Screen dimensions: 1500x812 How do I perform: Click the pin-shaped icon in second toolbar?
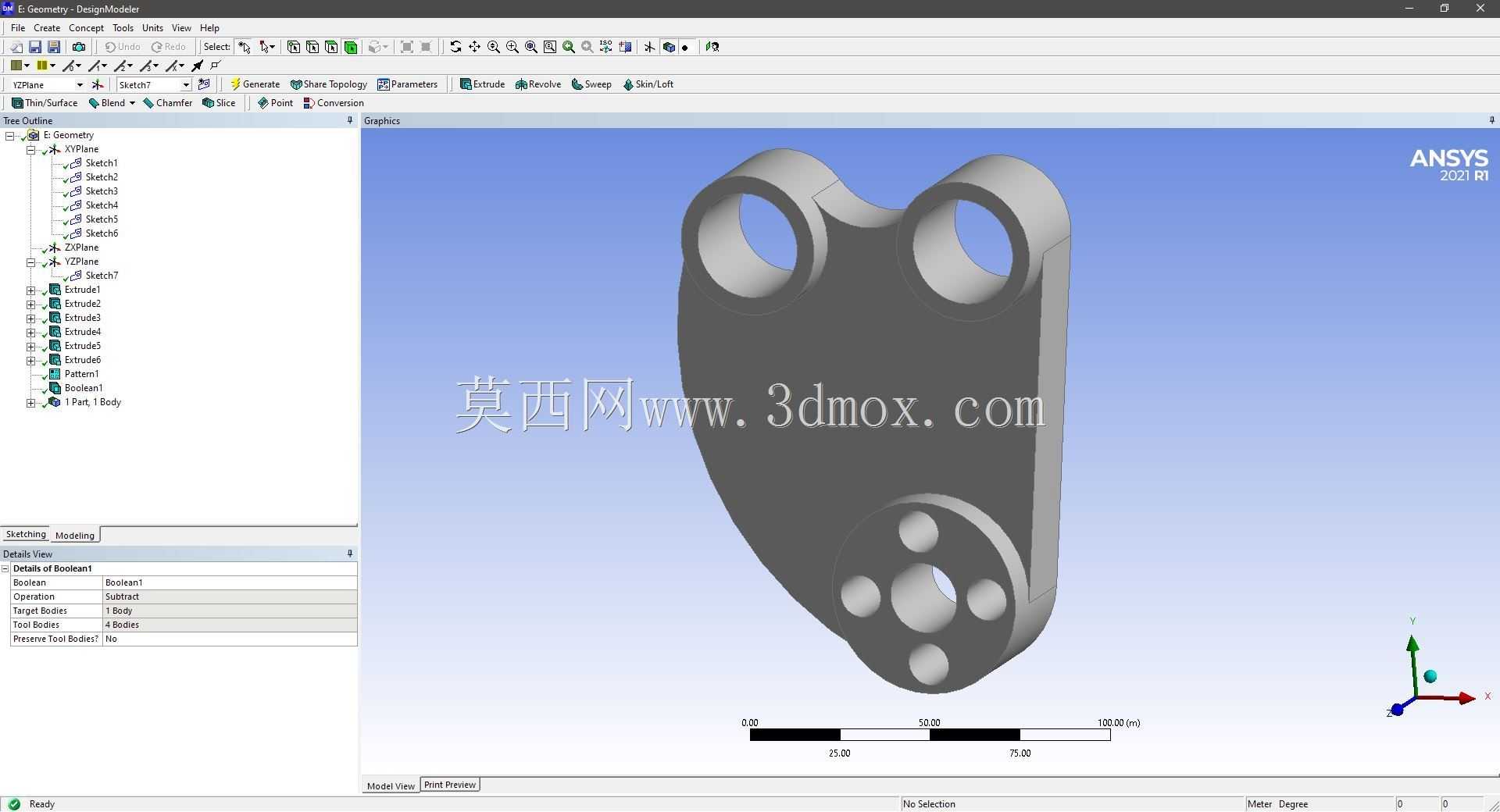point(198,66)
